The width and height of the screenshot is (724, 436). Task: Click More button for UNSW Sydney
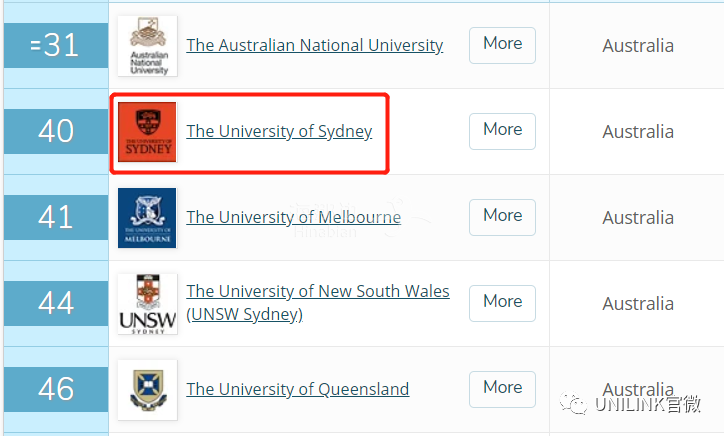[502, 303]
